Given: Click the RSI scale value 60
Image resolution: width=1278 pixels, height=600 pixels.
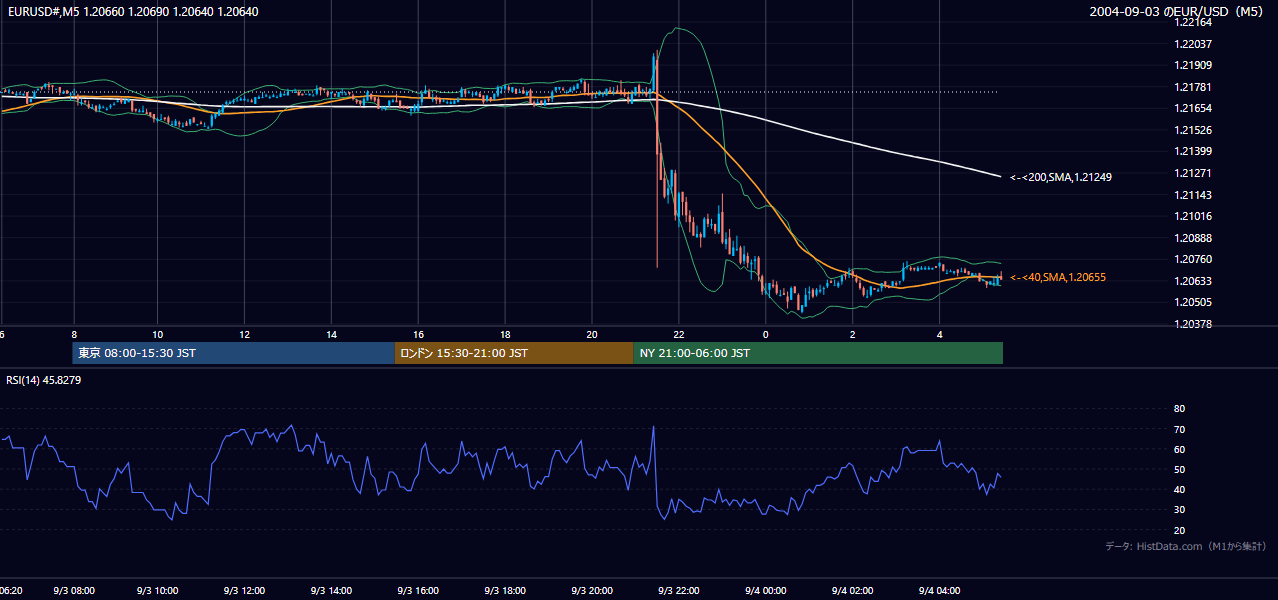Looking at the screenshot, I should (x=1179, y=449).
